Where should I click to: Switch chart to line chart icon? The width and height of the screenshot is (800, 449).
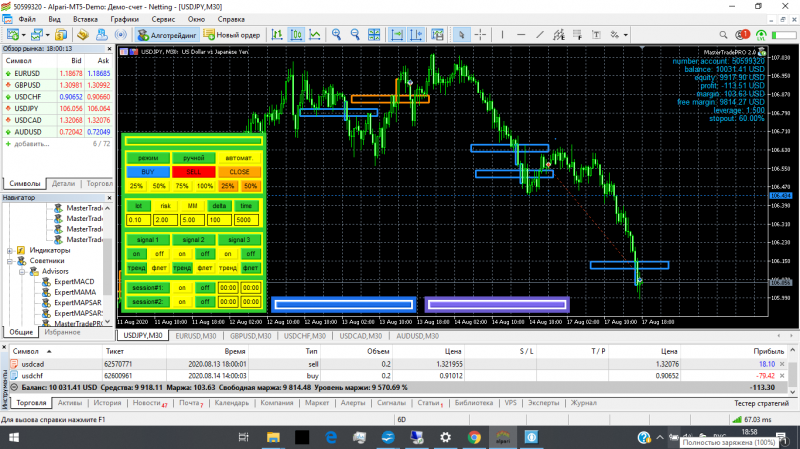tap(316, 35)
